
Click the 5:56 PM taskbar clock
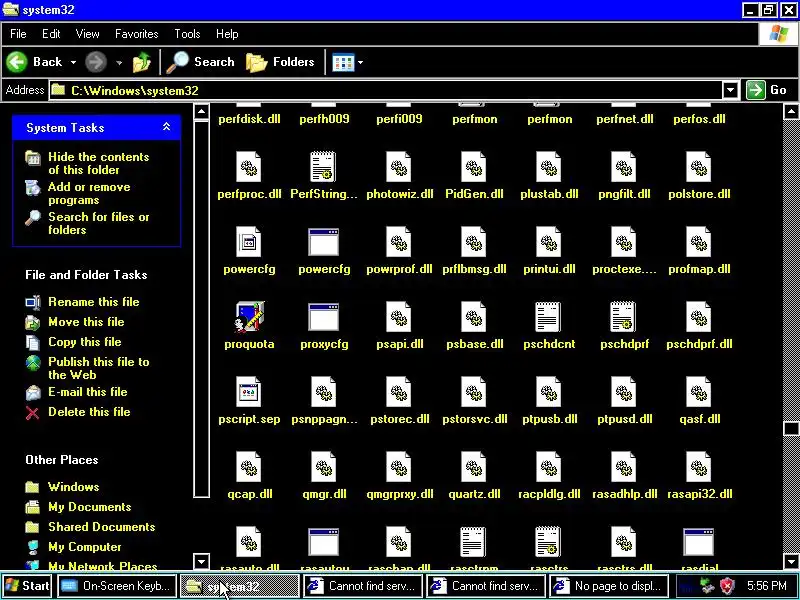pos(766,586)
